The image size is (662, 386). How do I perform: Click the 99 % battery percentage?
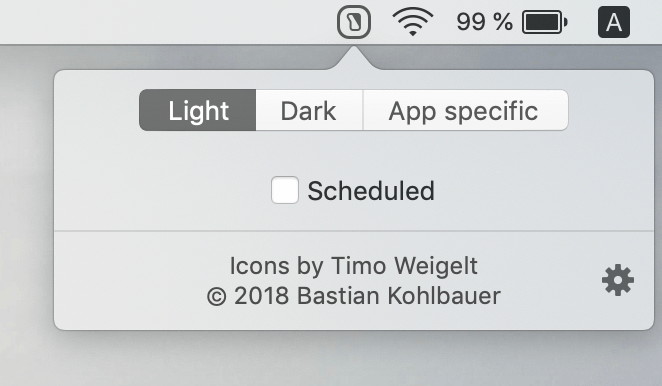click(484, 22)
